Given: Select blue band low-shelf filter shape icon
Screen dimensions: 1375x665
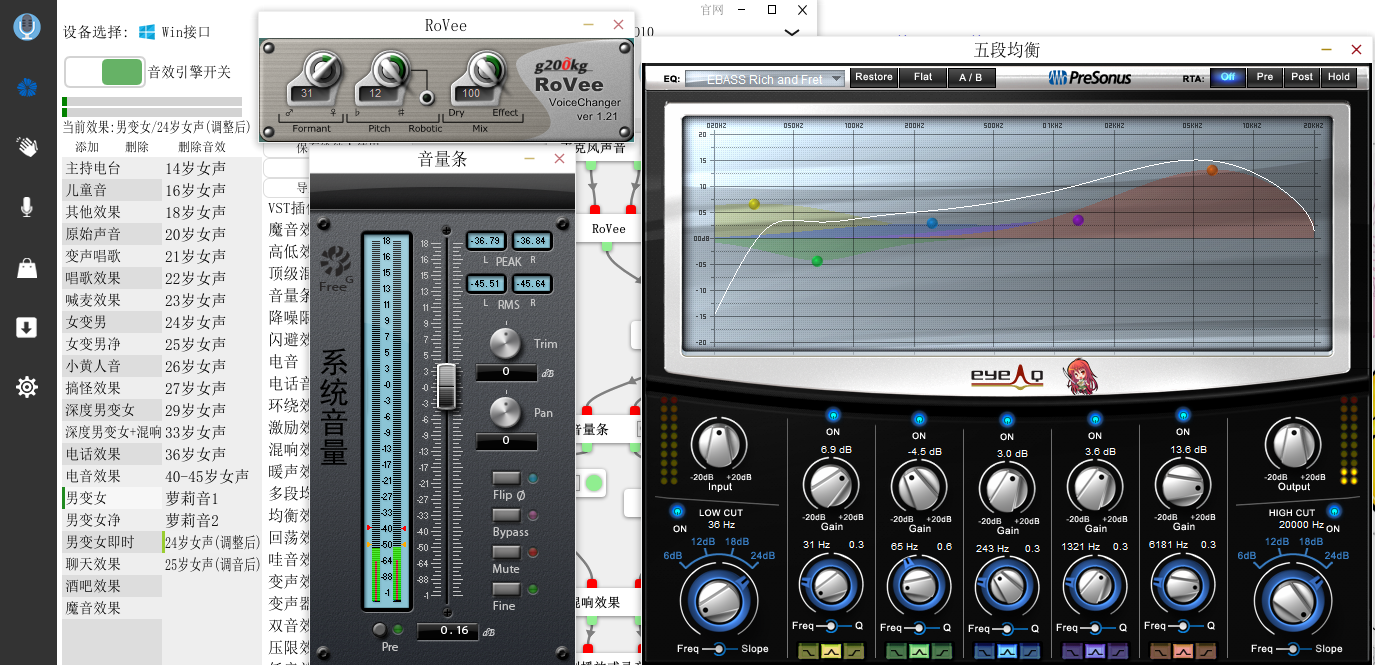Looking at the screenshot, I should (984, 652).
